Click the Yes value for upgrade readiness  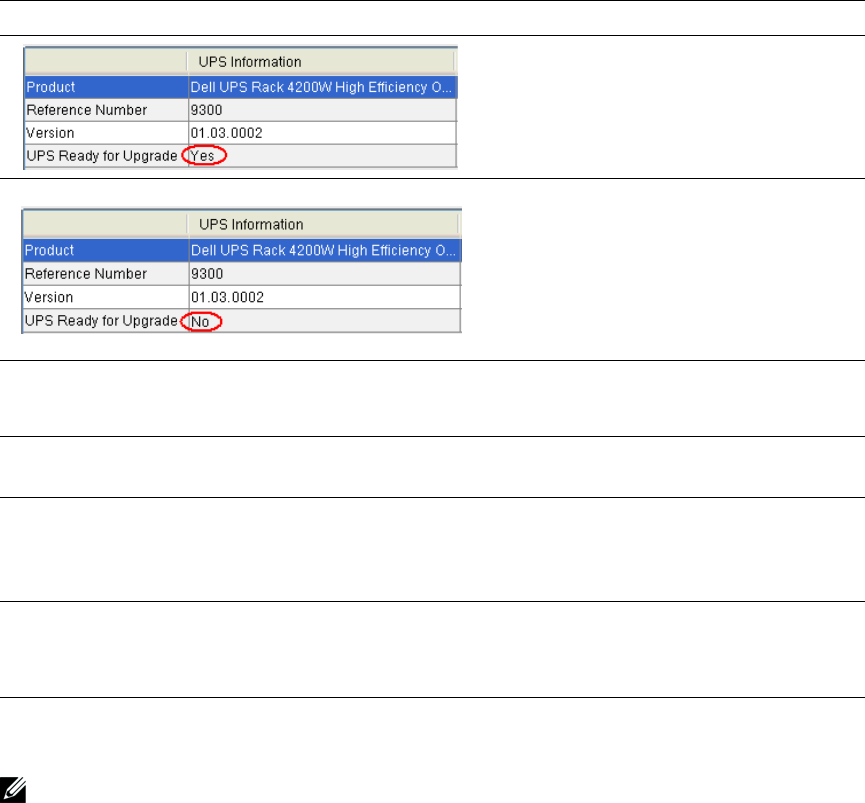click(x=202, y=156)
